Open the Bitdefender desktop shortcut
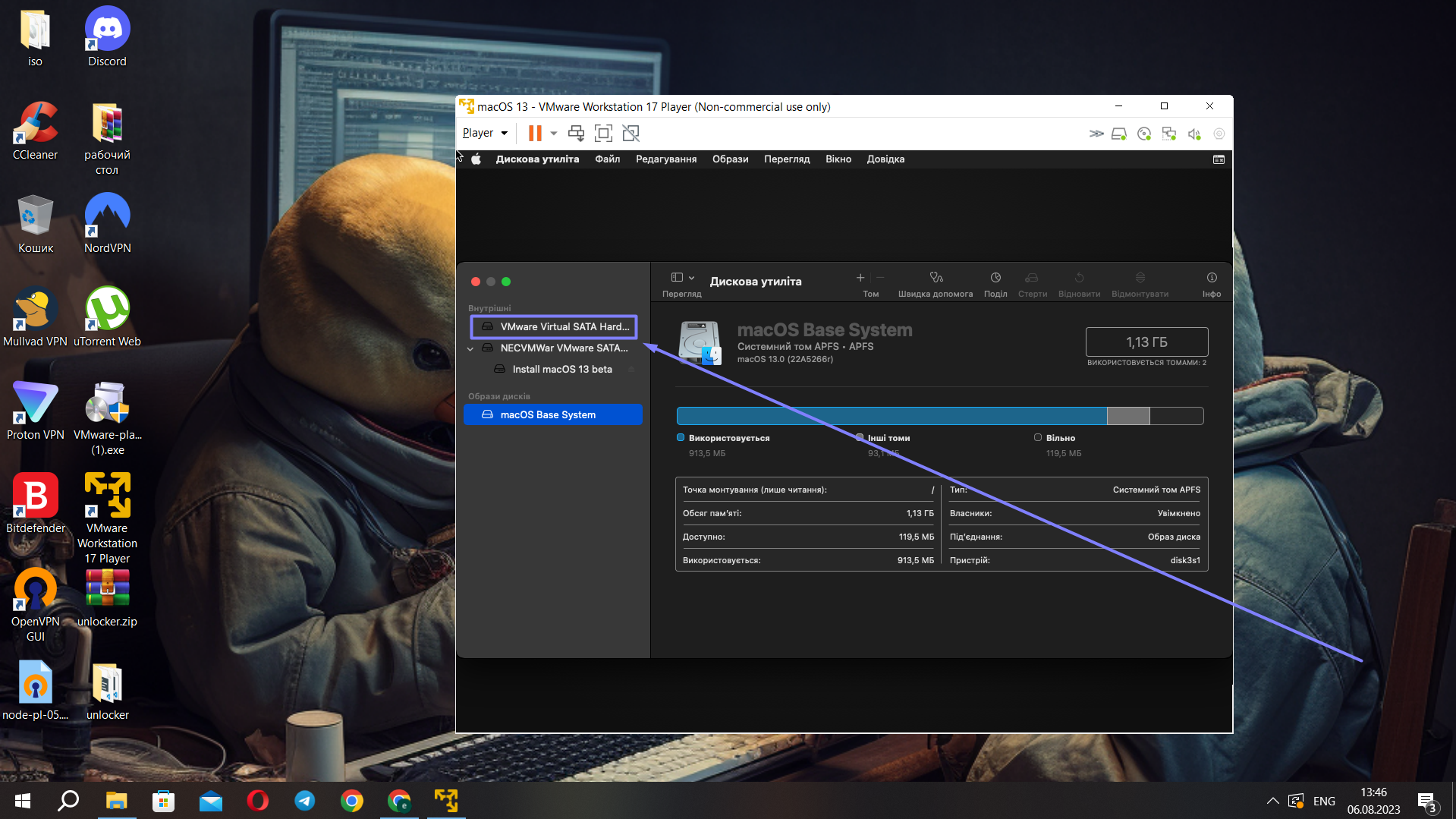The height and width of the screenshot is (819, 1456). (35, 505)
